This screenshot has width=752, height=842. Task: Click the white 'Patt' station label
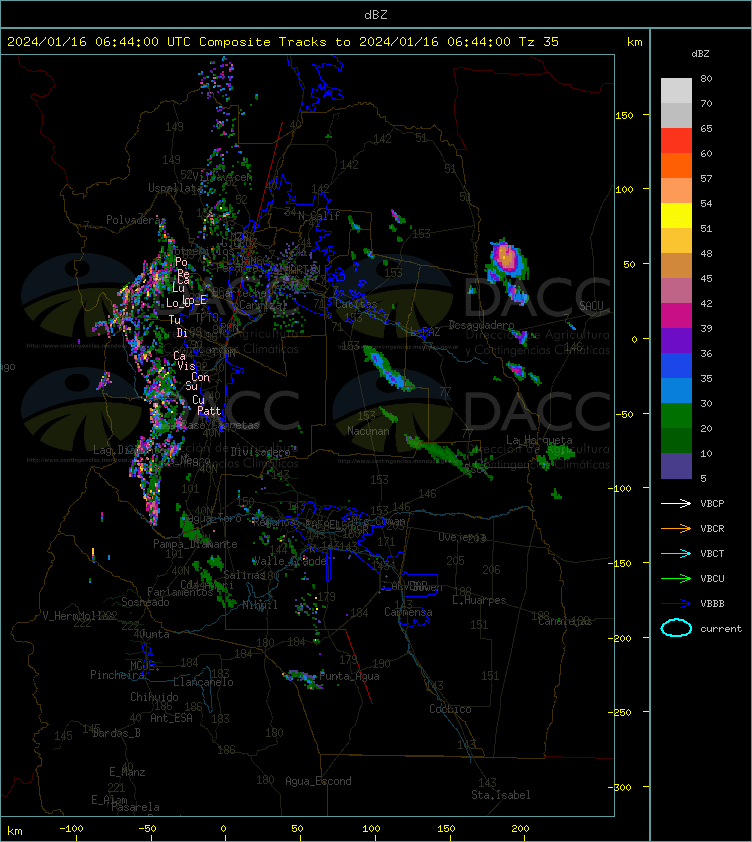coord(209,411)
